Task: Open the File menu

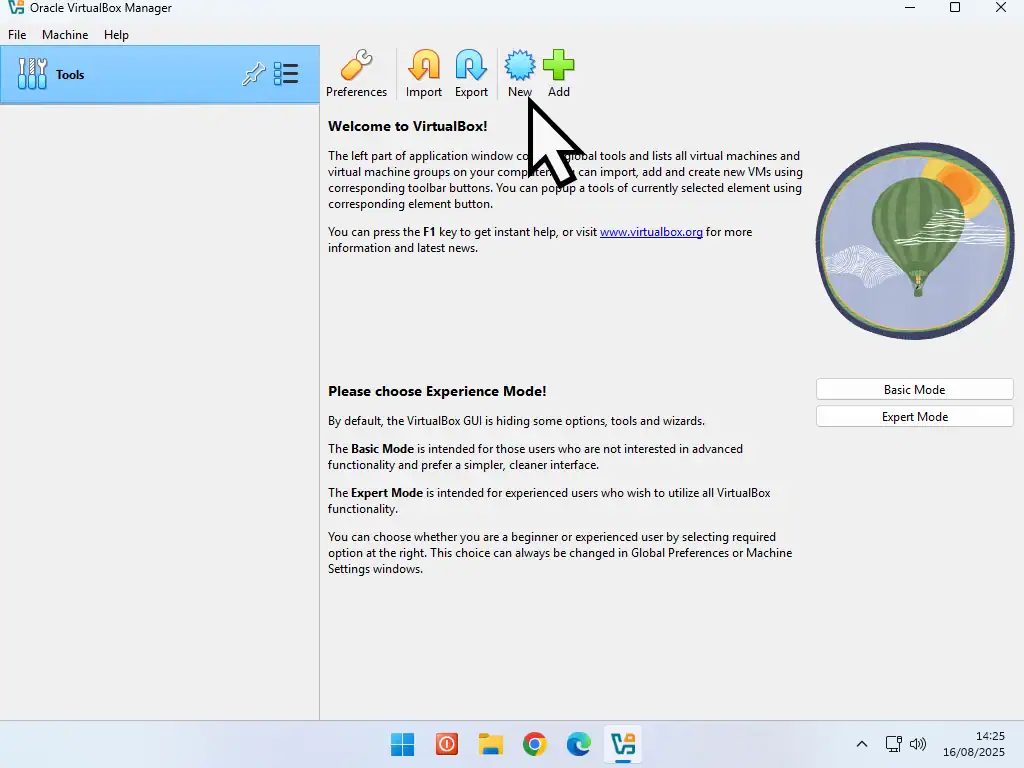Action: 17,34
